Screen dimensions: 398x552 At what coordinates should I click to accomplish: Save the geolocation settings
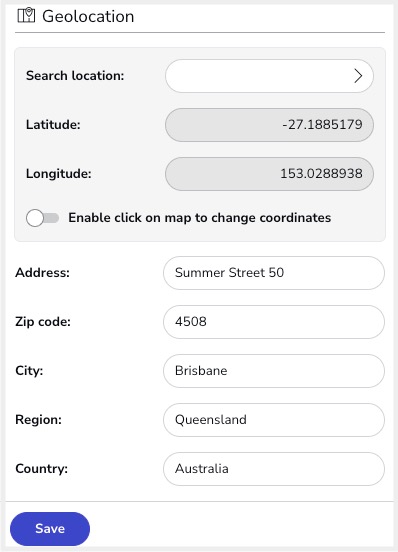click(x=50, y=529)
